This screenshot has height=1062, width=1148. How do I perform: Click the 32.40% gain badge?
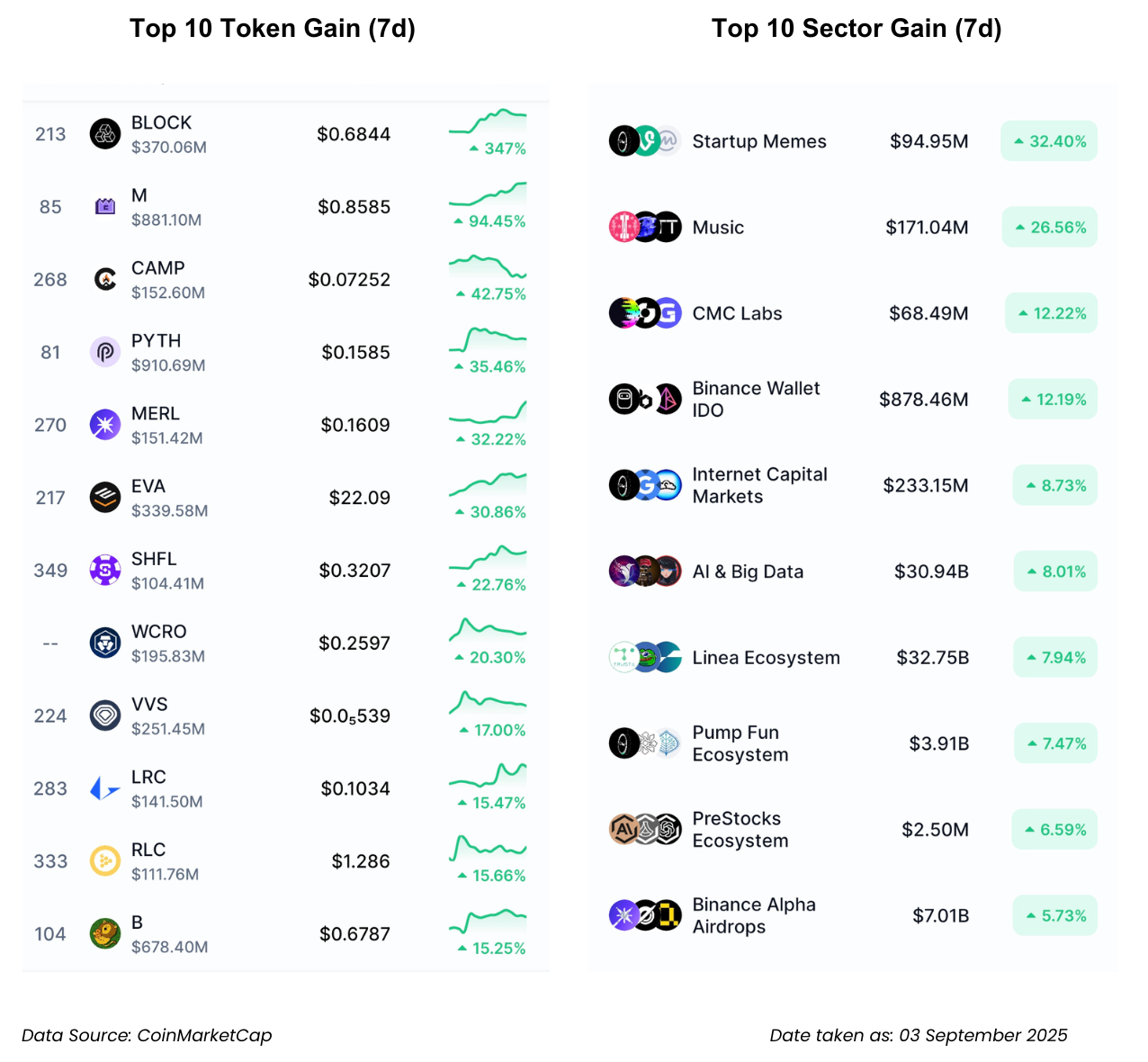(1049, 141)
